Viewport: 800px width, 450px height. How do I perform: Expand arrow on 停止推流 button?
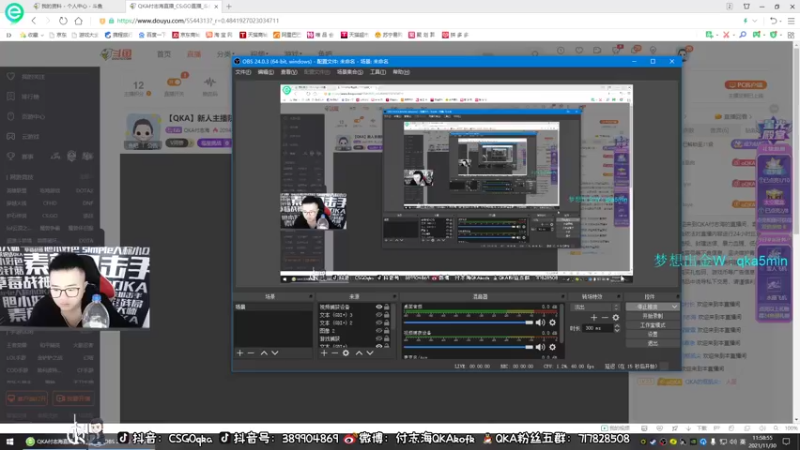click(x=674, y=307)
